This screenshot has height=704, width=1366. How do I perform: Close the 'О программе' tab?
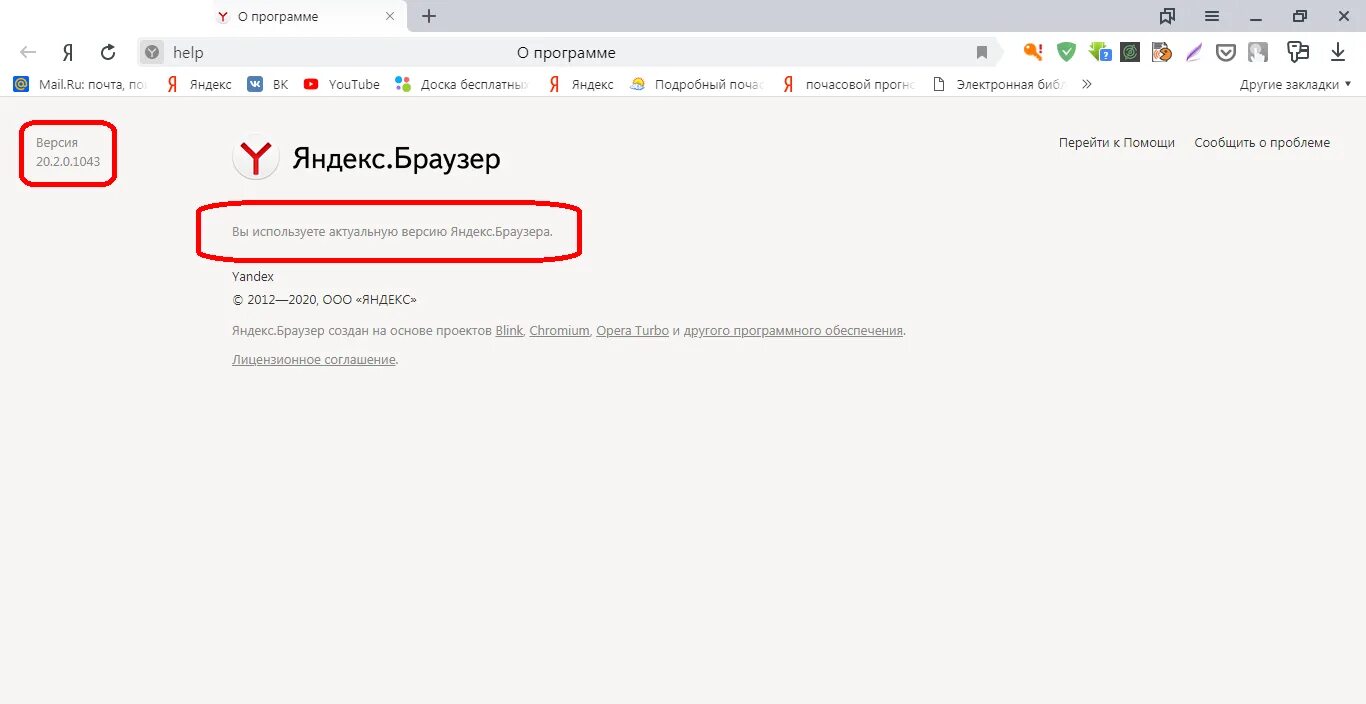tap(391, 17)
